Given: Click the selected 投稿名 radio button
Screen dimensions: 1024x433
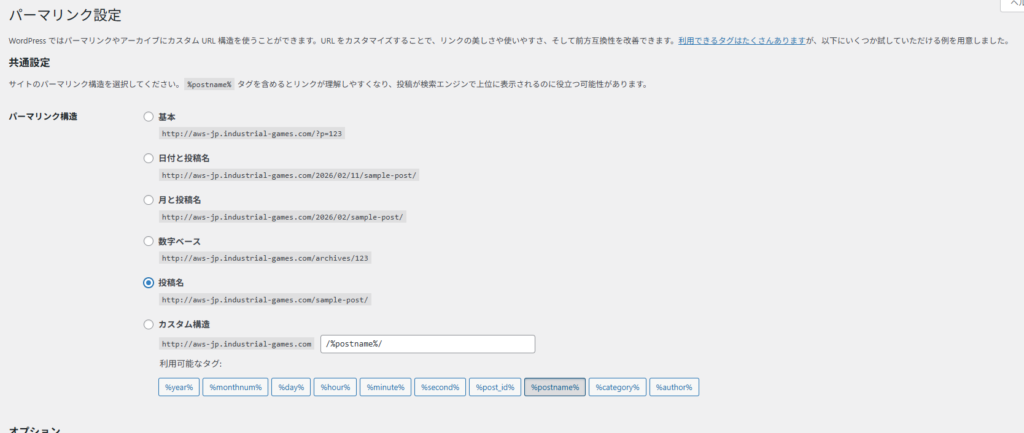Looking at the screenshot, I should point(149,283).
